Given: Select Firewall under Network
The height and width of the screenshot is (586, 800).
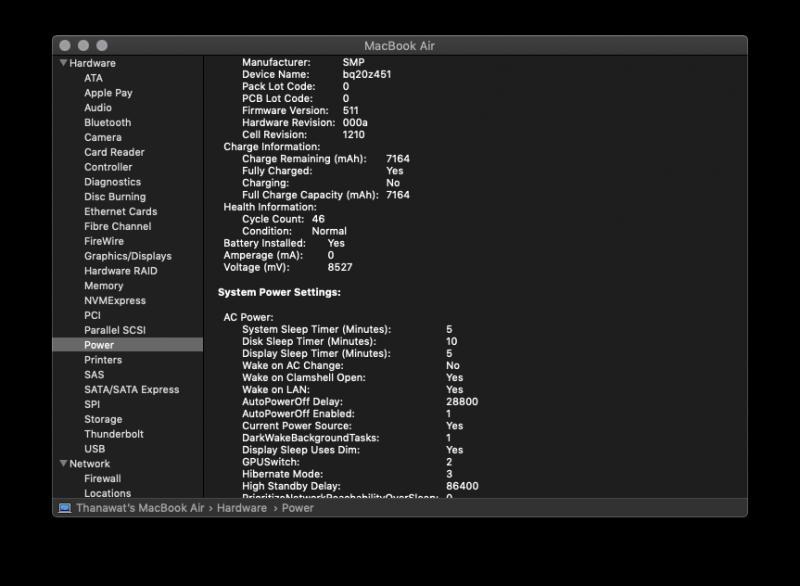Looking at the screenshot, I should click(103, 478).
